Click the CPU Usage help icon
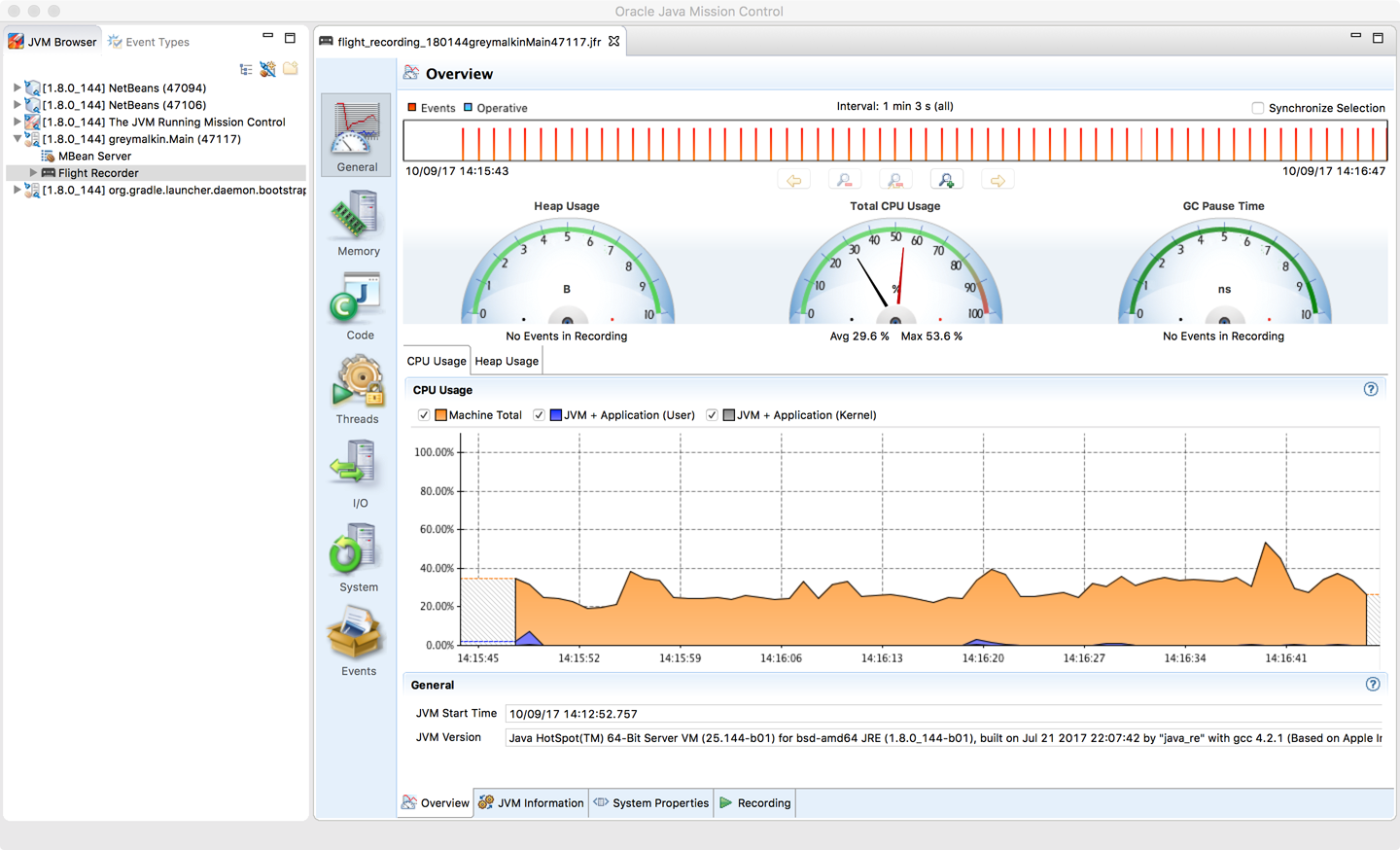 coord(1371,389)
